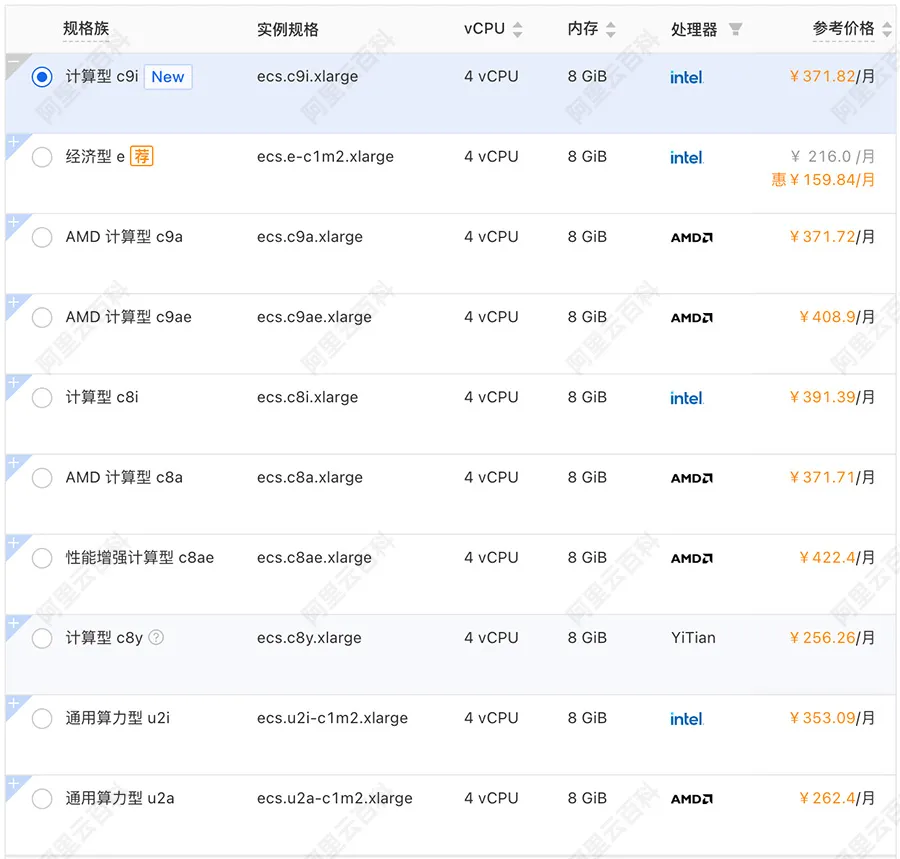Expand the 经济型 e row plus corner
This screenshot has width=900, height=859.
click(13, 142)
